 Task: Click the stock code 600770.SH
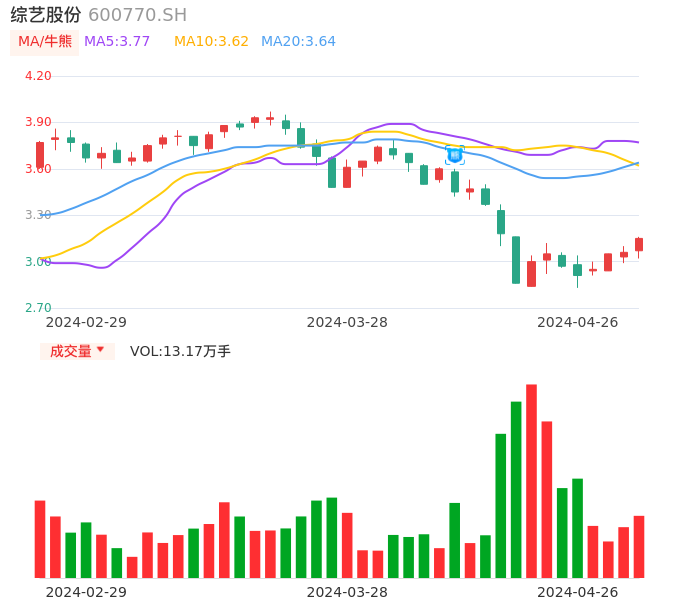[x=137, y=15]
